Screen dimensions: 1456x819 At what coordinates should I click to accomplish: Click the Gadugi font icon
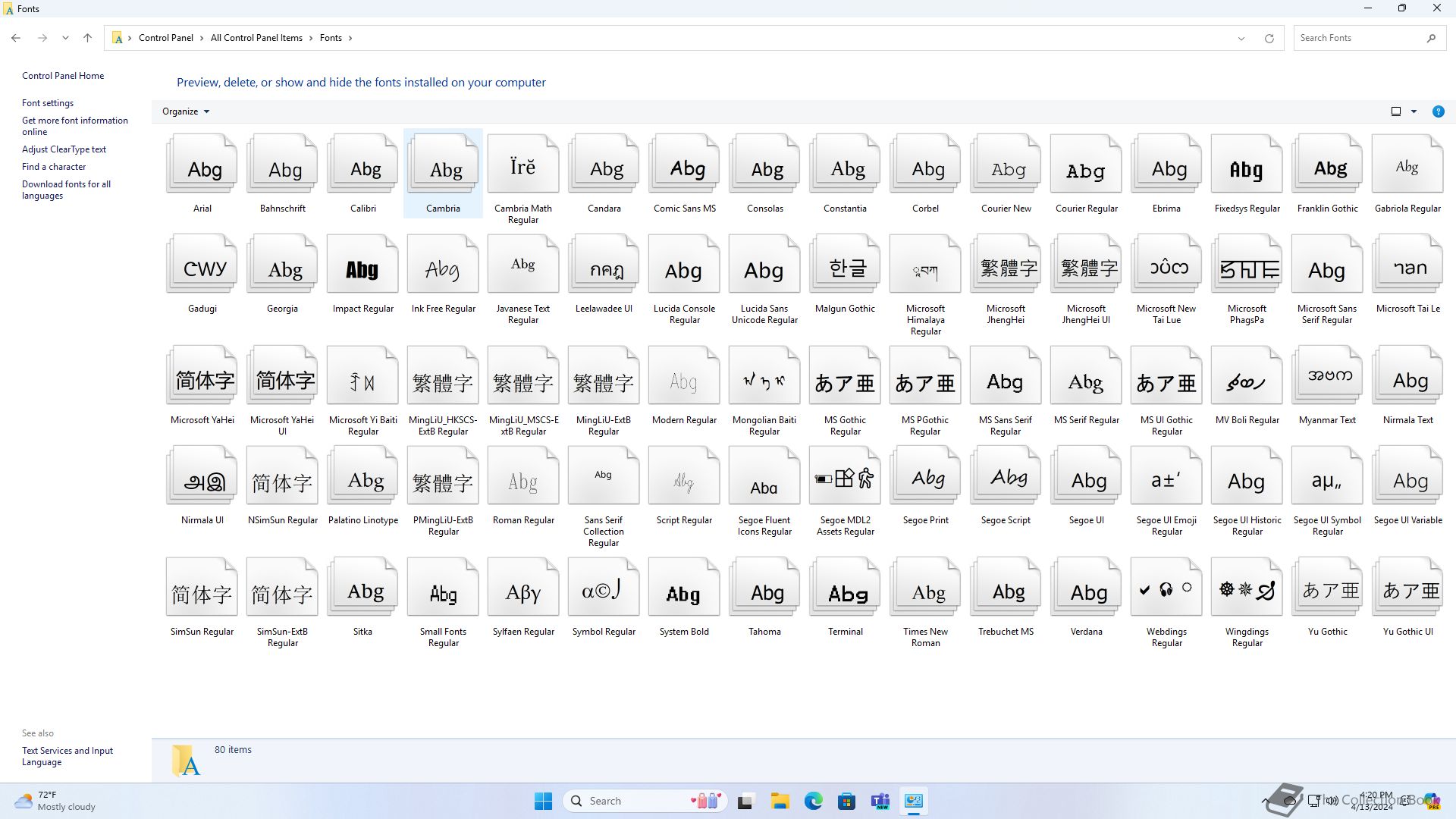tap(202, 264)
